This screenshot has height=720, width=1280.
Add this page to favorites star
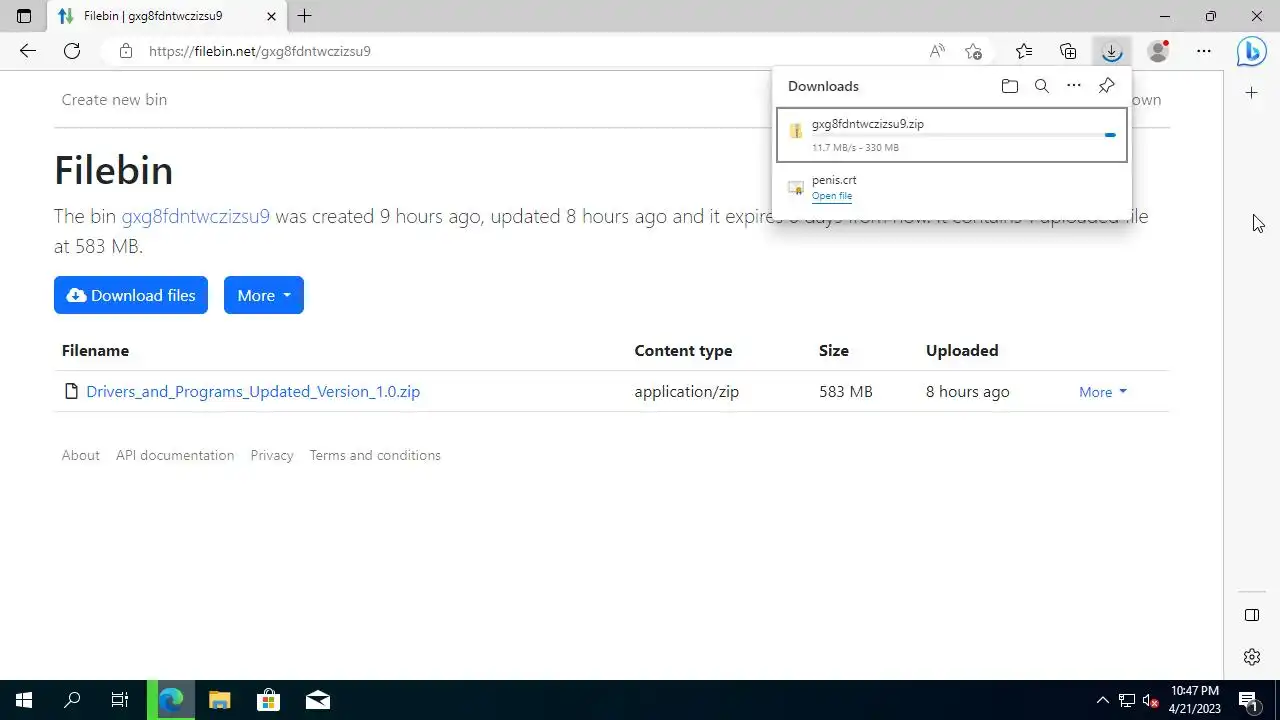(x=974, y=51)
